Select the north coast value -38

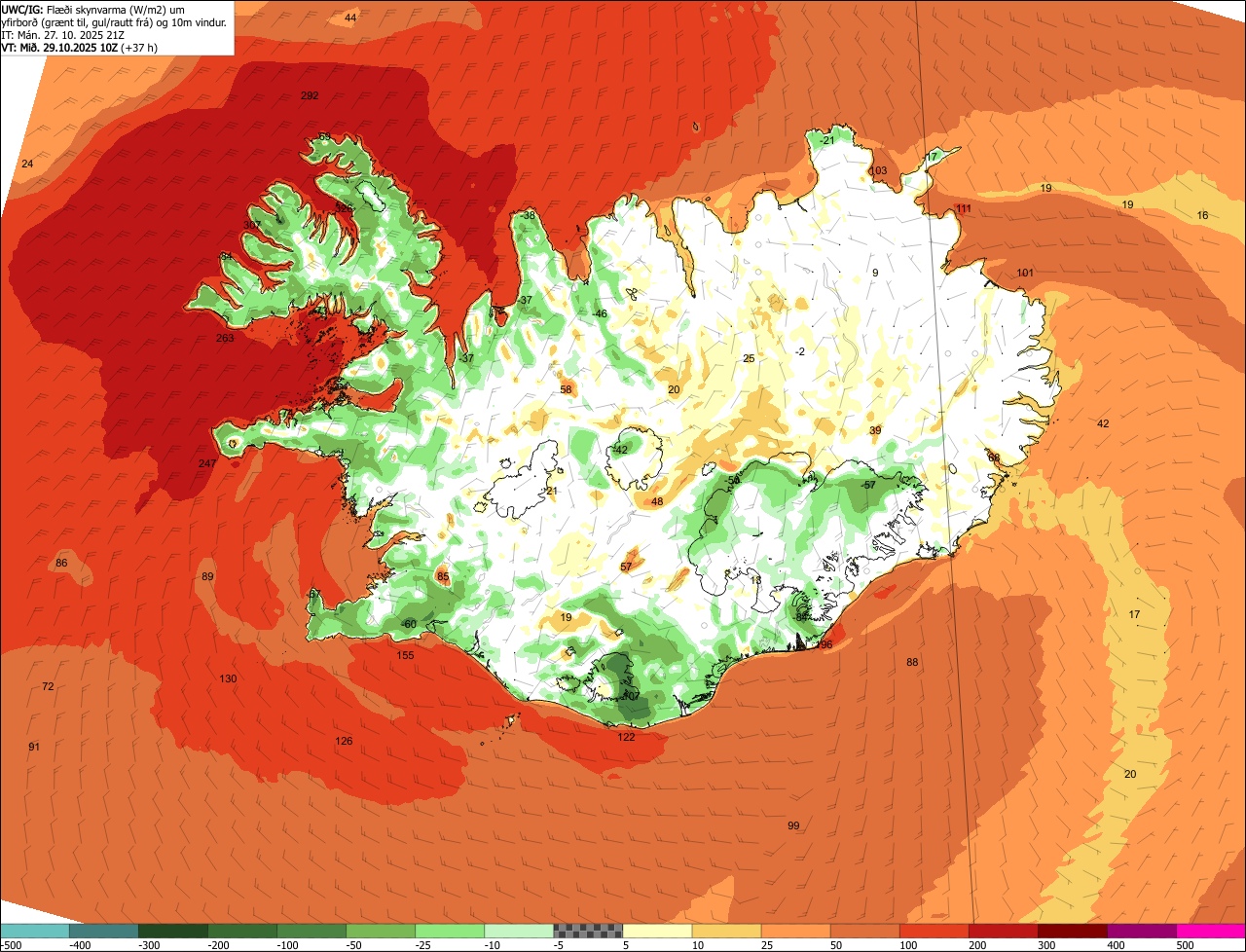click(x=528, y=215)
